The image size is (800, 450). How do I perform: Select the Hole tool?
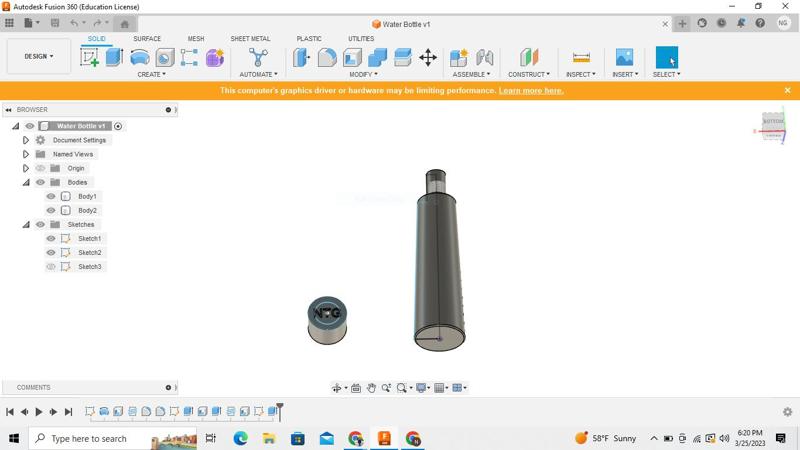tap(164, 57)
